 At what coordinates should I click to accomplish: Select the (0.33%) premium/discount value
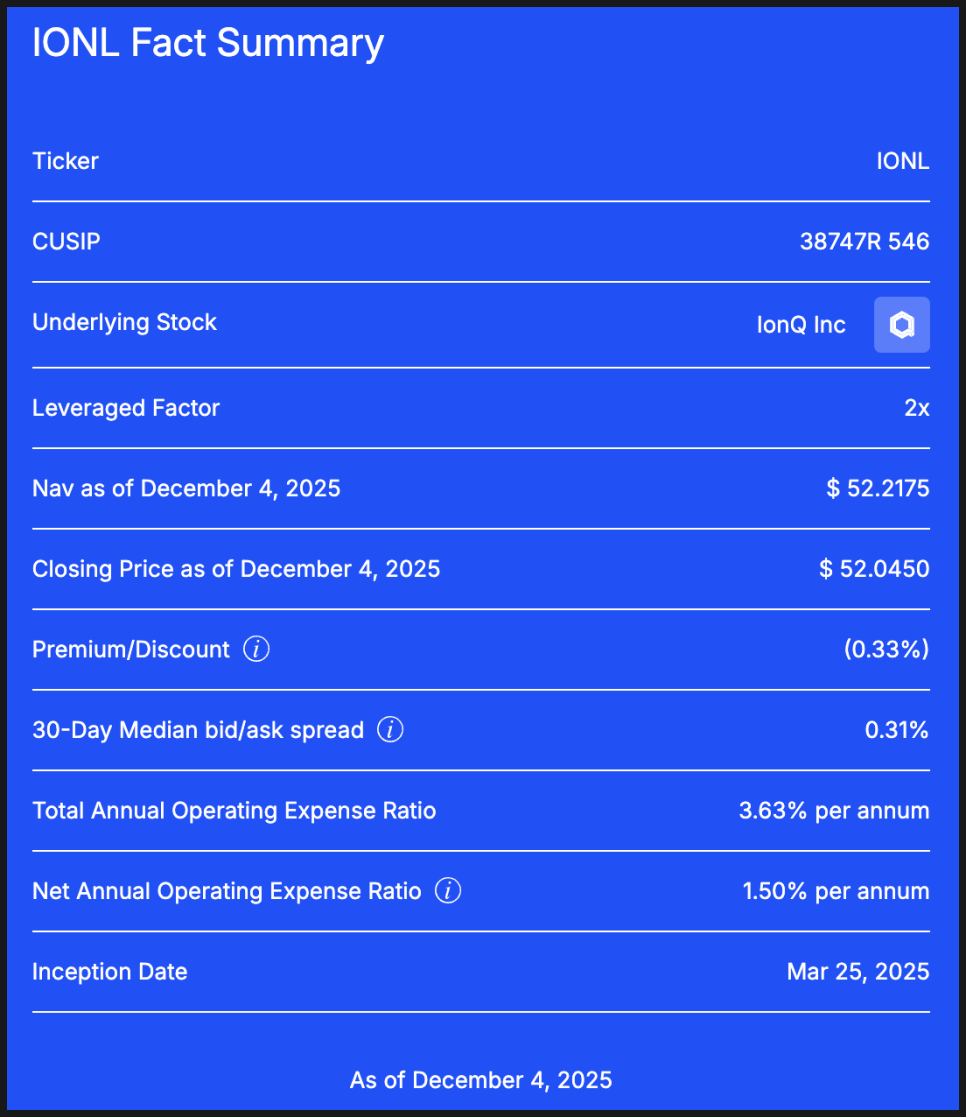point(886,650)
